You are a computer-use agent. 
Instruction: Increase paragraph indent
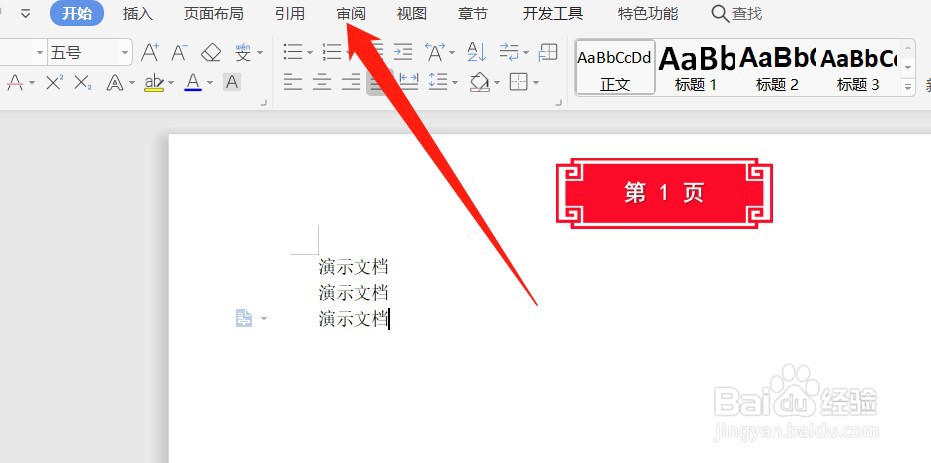[x=403, y=52]
